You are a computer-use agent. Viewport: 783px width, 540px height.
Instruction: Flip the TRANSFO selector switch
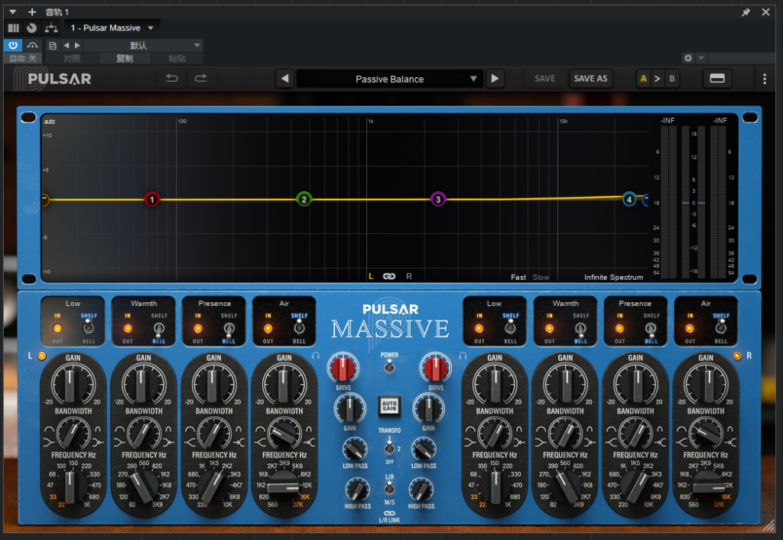[389, 449]
